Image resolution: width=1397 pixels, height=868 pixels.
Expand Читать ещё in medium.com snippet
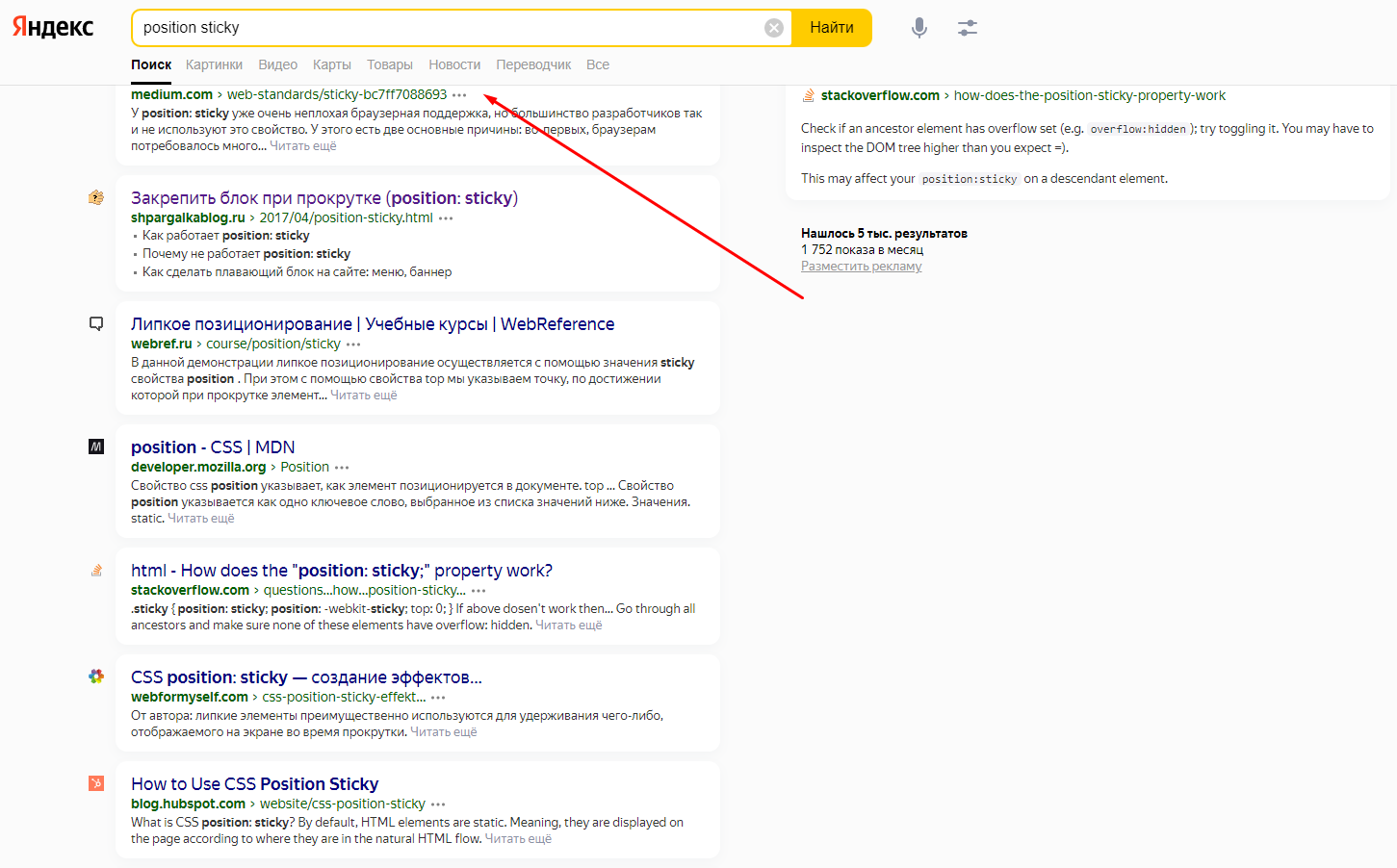(x=303, y=146)
